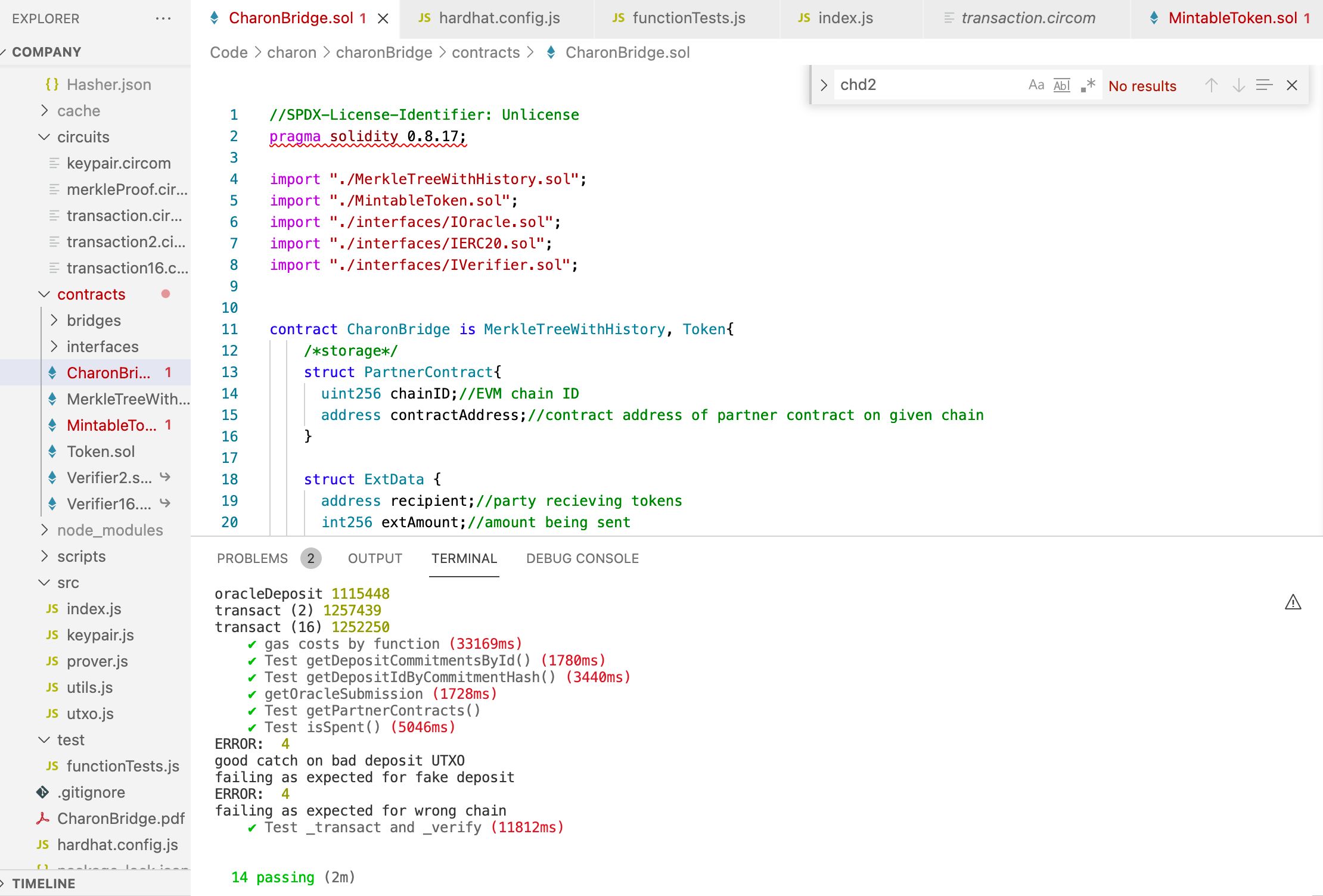Select the TERMINAL panel tab

pyautogui.click(x=464, y=559)
